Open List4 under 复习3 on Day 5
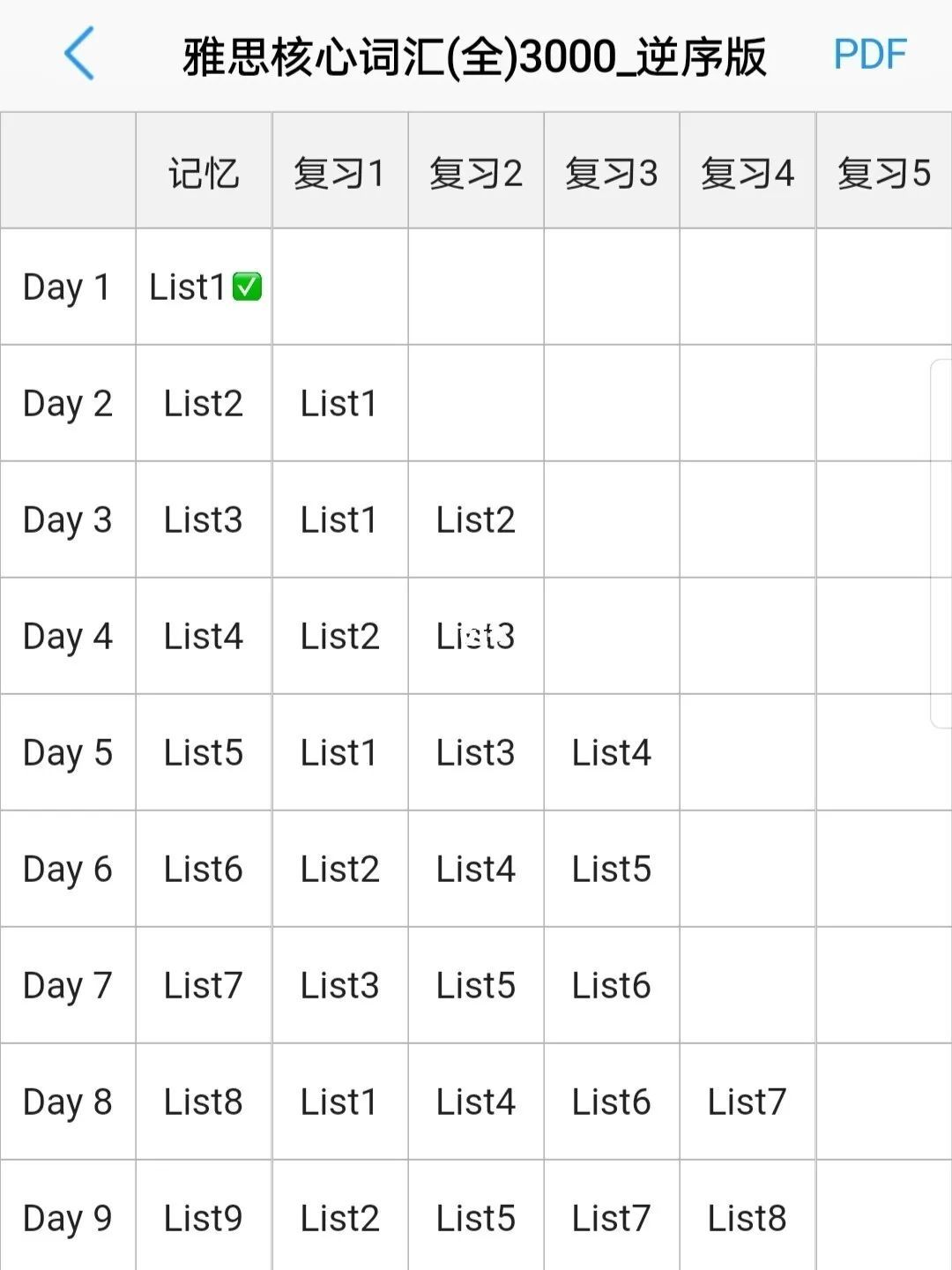 611,752
